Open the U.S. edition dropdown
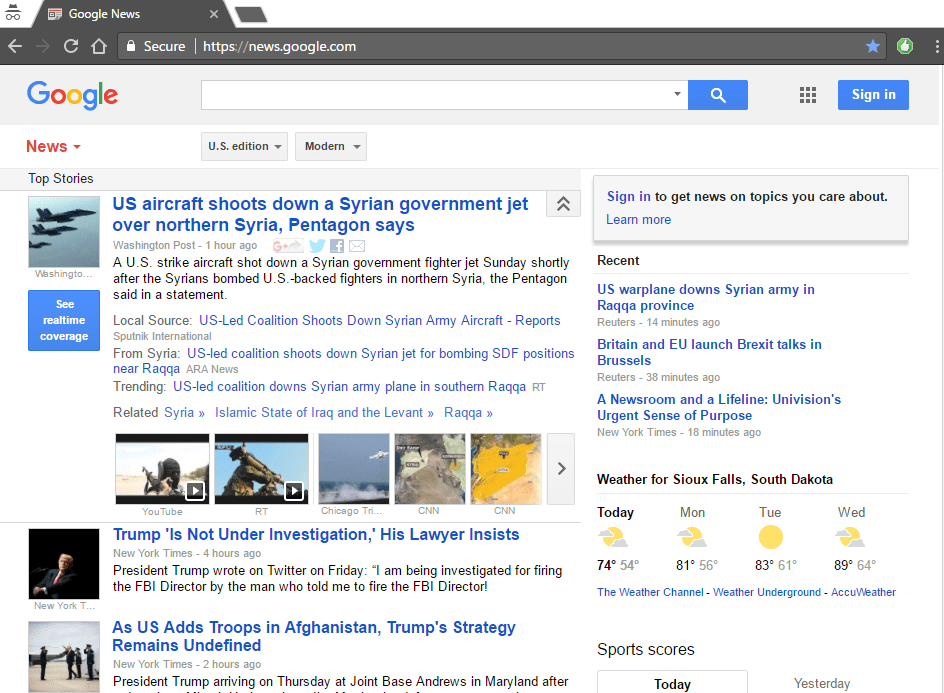Image resolution: width=944 pixels, height=693 pixels. [x=244, y=145]
